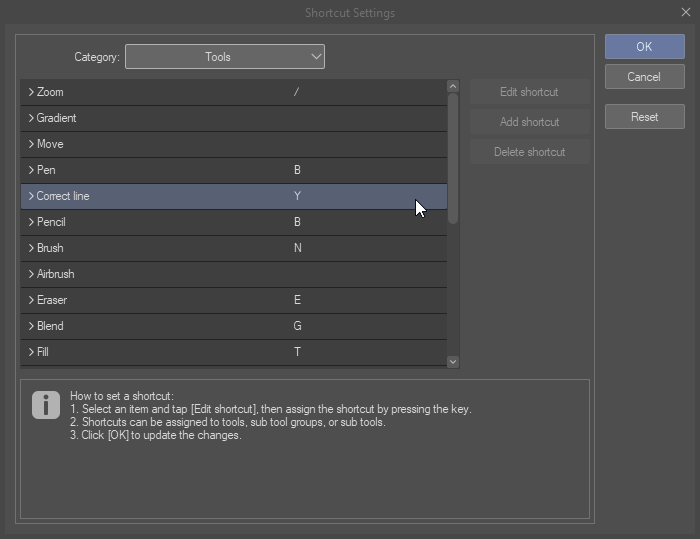Reset shortcuts with the Reset button
700x539 pixels.
[x=644, y=117]
